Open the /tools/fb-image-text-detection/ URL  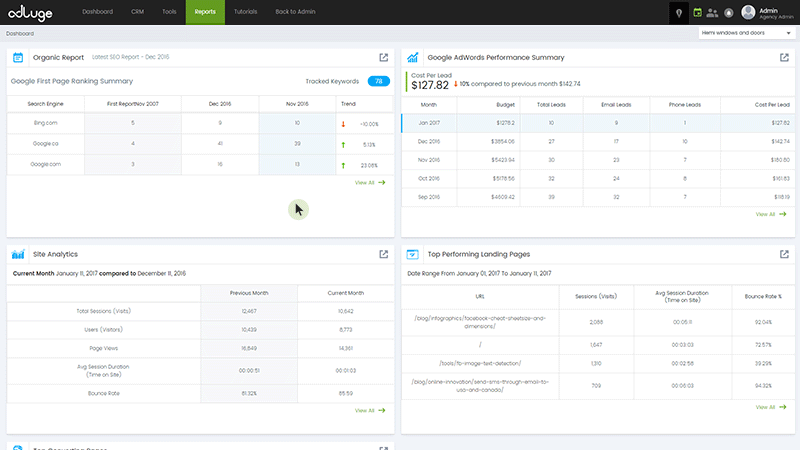(x=480, y=363)
